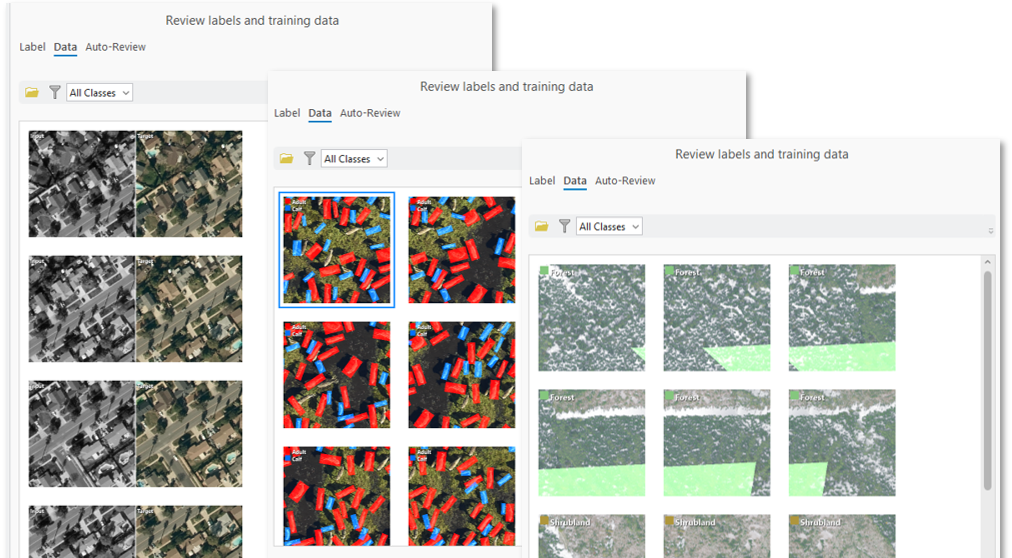The width and height of the screenshot is (1012, 558).
Task: Select second grayscale-color image pair thumbnail
Action: pos(136,309)
